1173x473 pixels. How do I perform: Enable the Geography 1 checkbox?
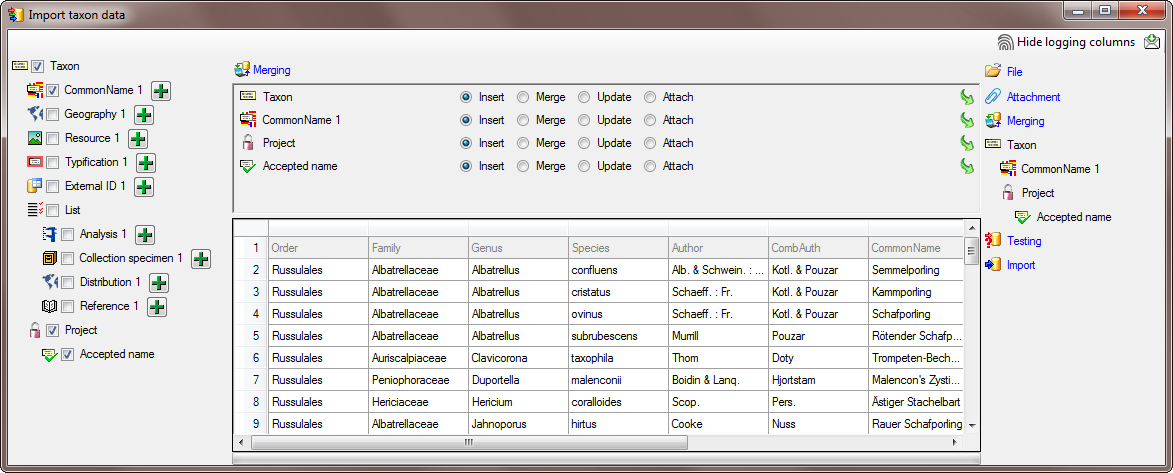[x=53, y=115]
